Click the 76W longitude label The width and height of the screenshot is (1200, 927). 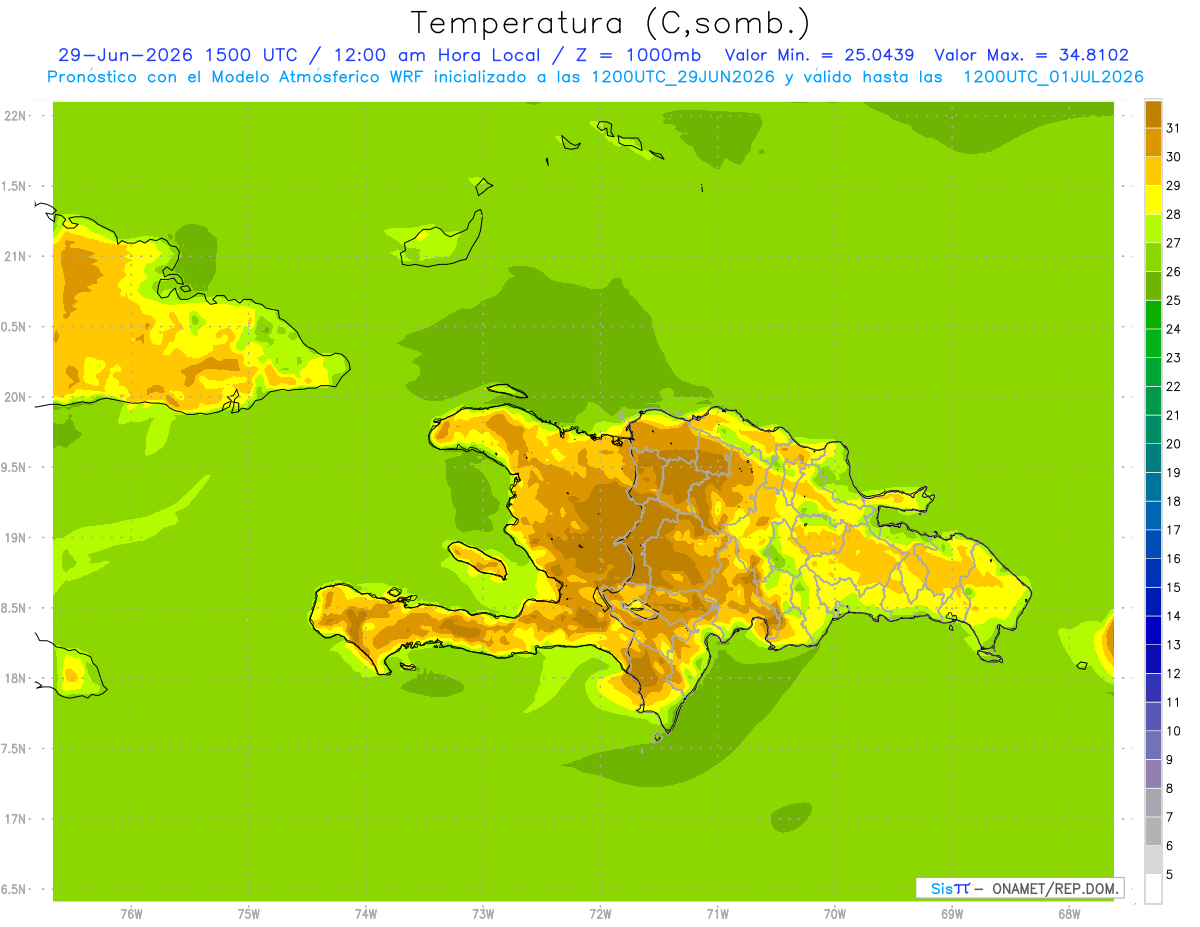point(131,915)
